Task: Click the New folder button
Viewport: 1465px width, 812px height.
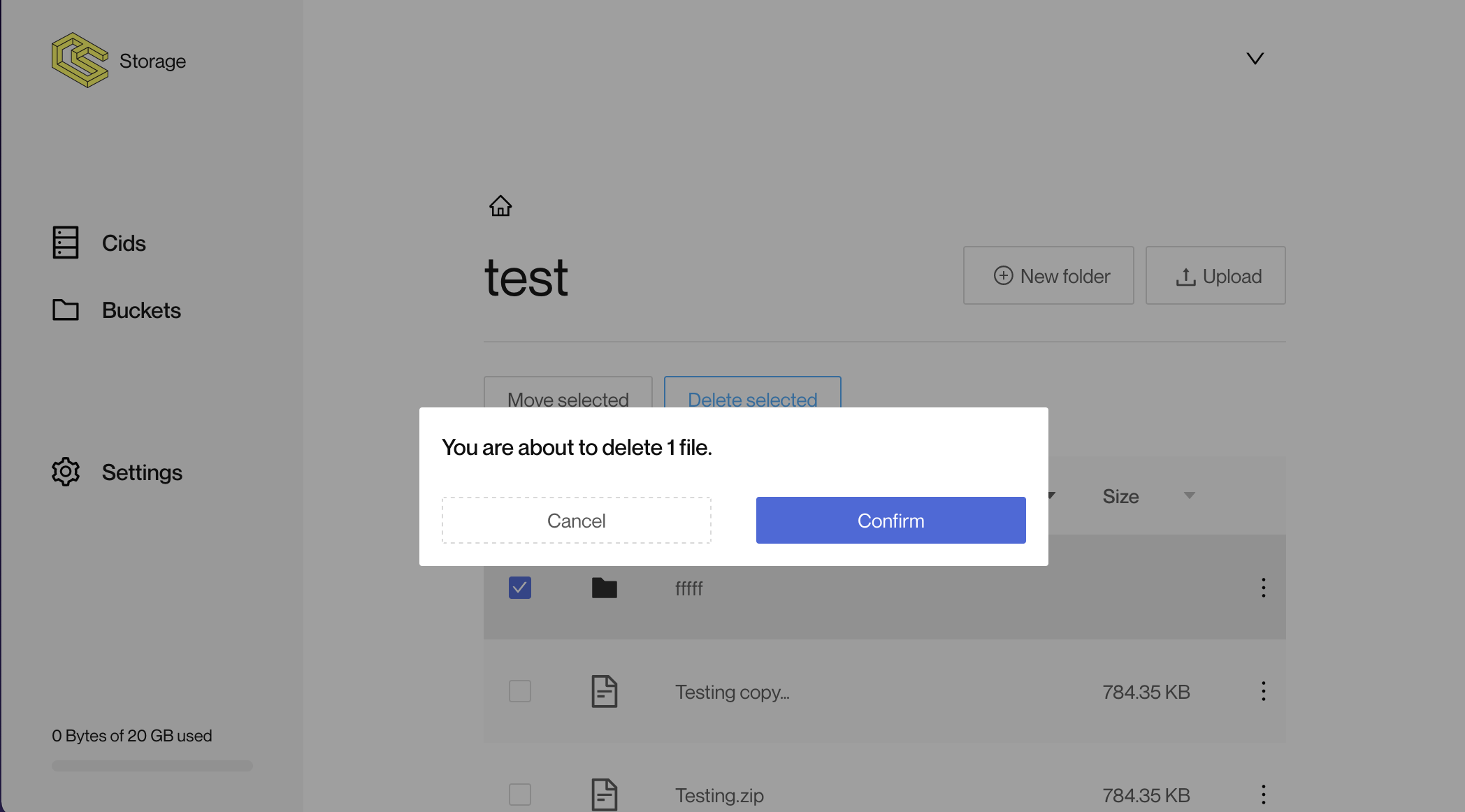Action: coord(1048,275)
